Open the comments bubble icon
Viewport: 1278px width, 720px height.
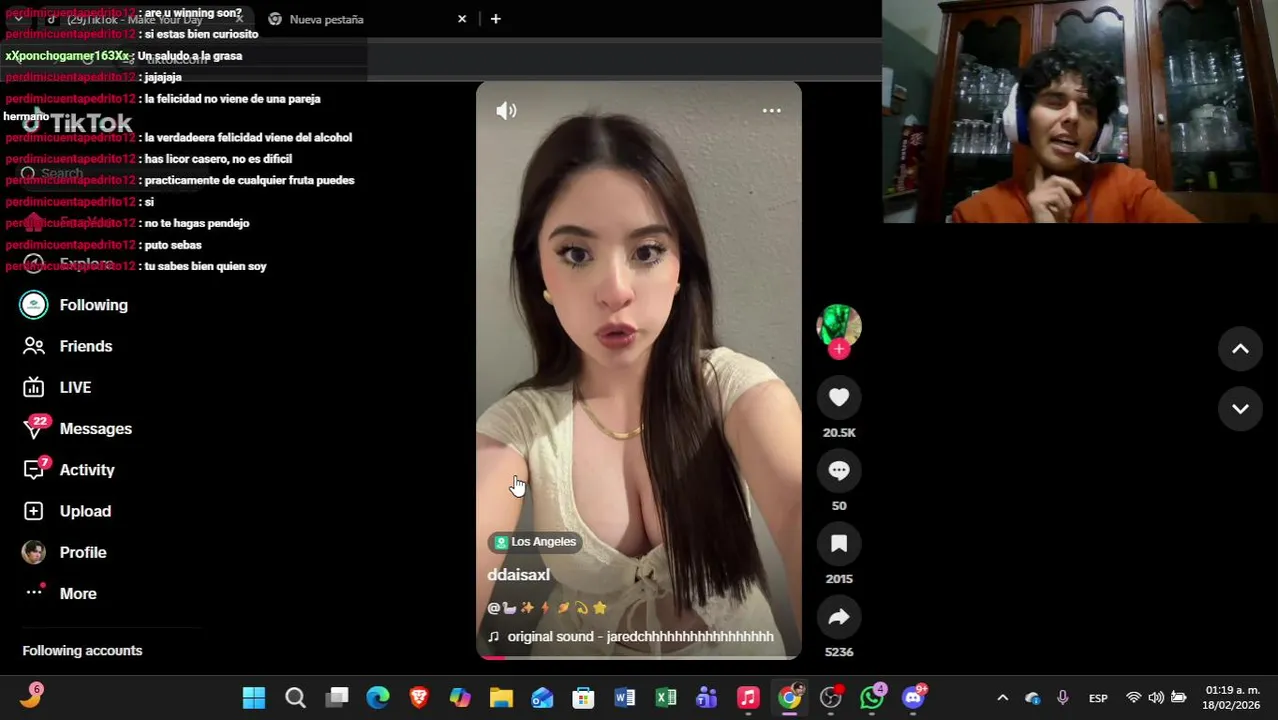[x=839, y=471]
